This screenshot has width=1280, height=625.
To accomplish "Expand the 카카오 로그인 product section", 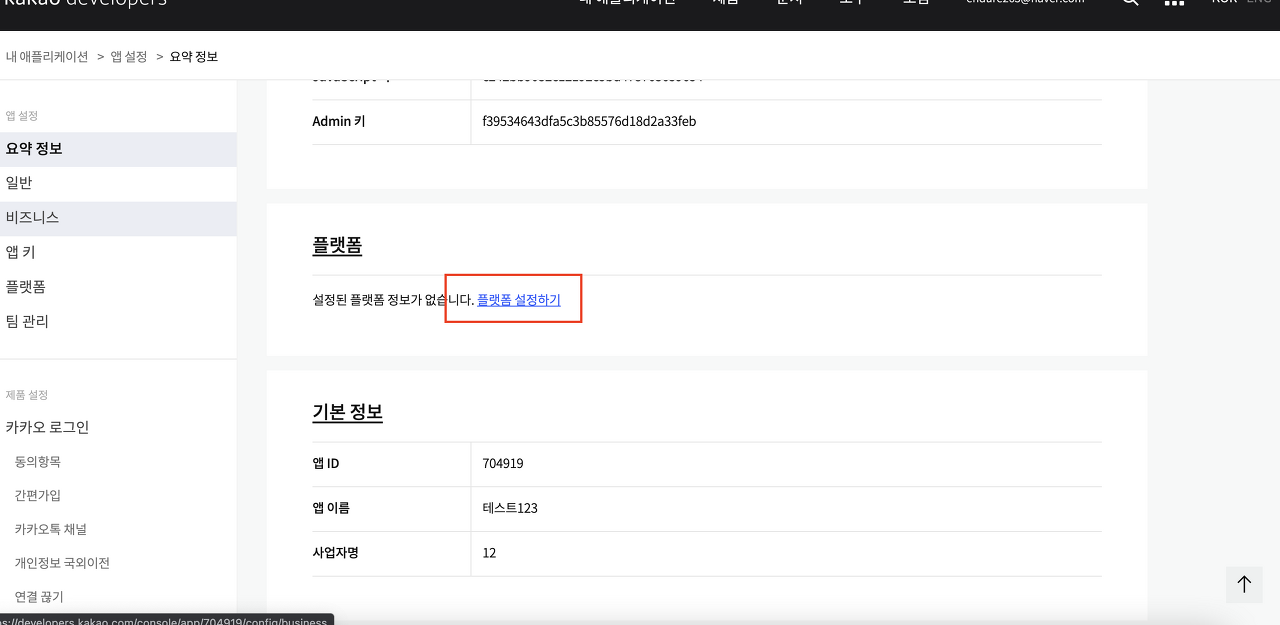I will tap(47, 427).
